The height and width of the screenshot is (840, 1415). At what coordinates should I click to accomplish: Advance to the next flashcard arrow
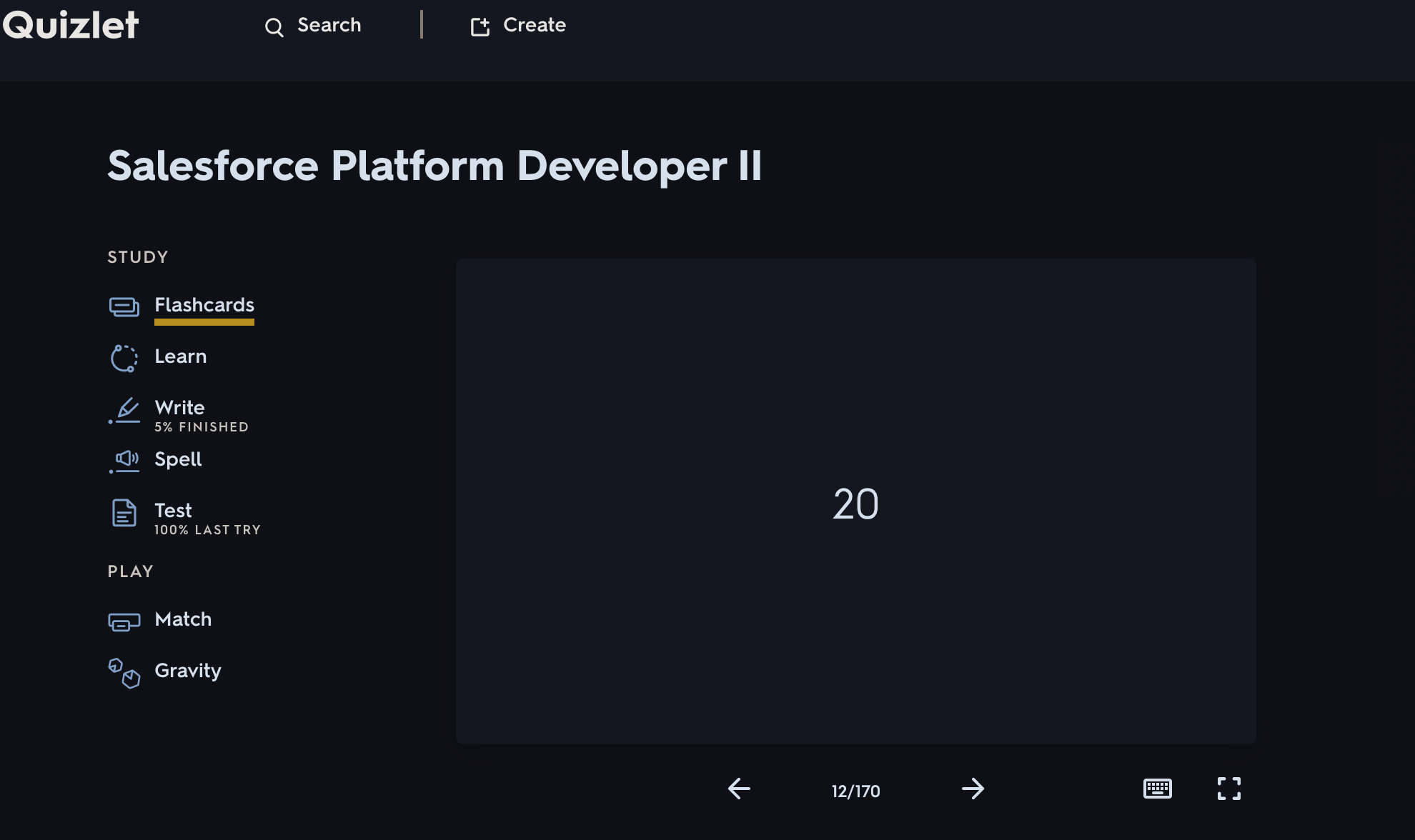(973, 789)
